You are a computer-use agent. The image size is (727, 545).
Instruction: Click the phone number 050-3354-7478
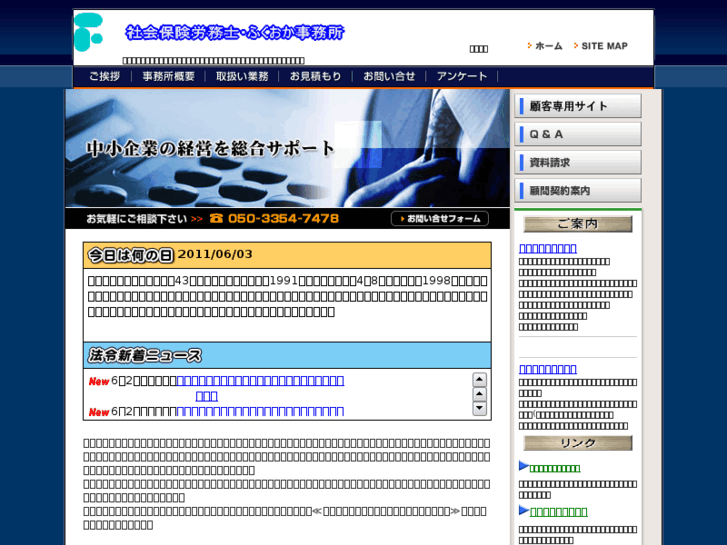point(283,218)
